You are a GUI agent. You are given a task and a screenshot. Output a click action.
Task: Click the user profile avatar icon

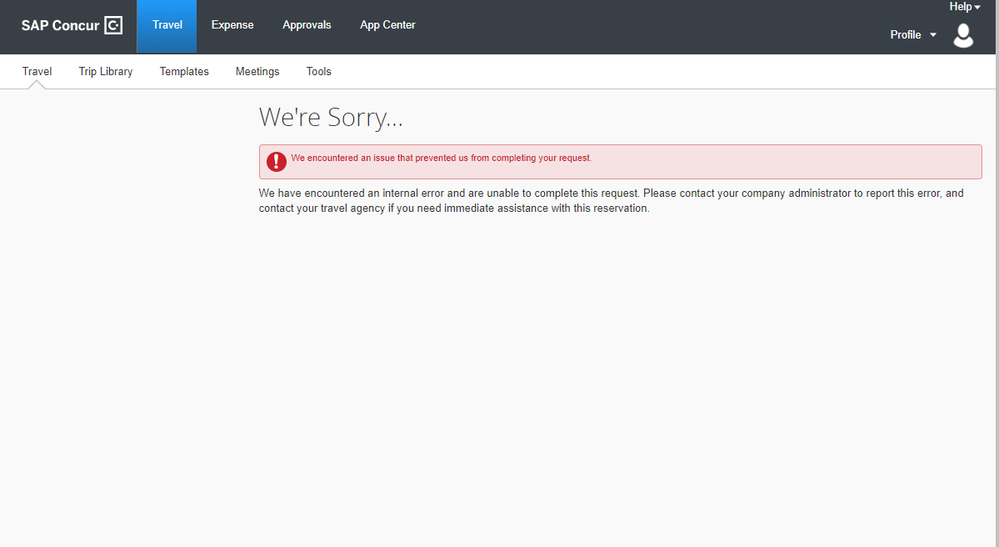(963, 35)
